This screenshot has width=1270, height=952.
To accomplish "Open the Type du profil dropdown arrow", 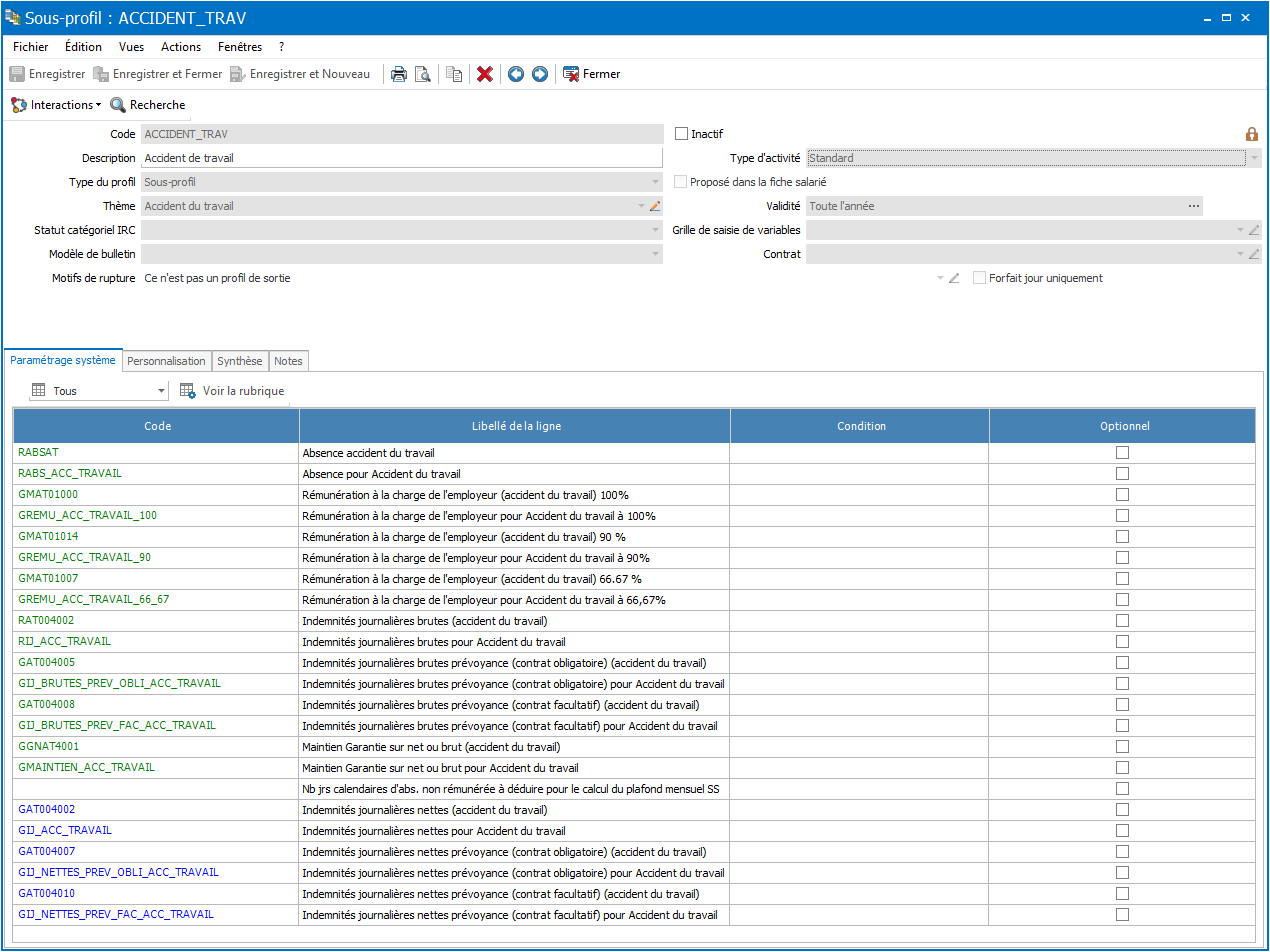I will coord(655,182).
